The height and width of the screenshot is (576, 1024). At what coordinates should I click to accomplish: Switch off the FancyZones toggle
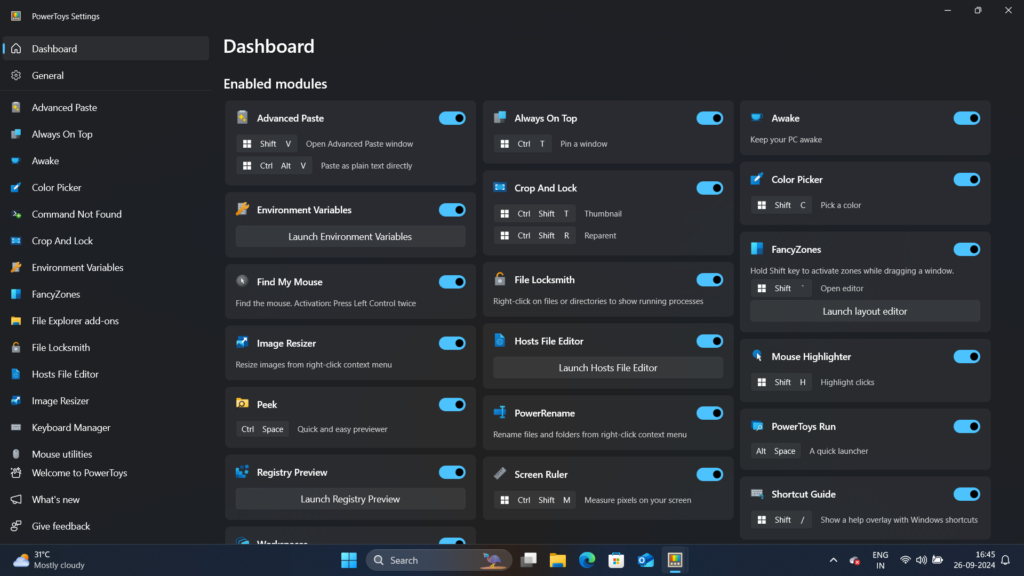click(x=967, y=249)
